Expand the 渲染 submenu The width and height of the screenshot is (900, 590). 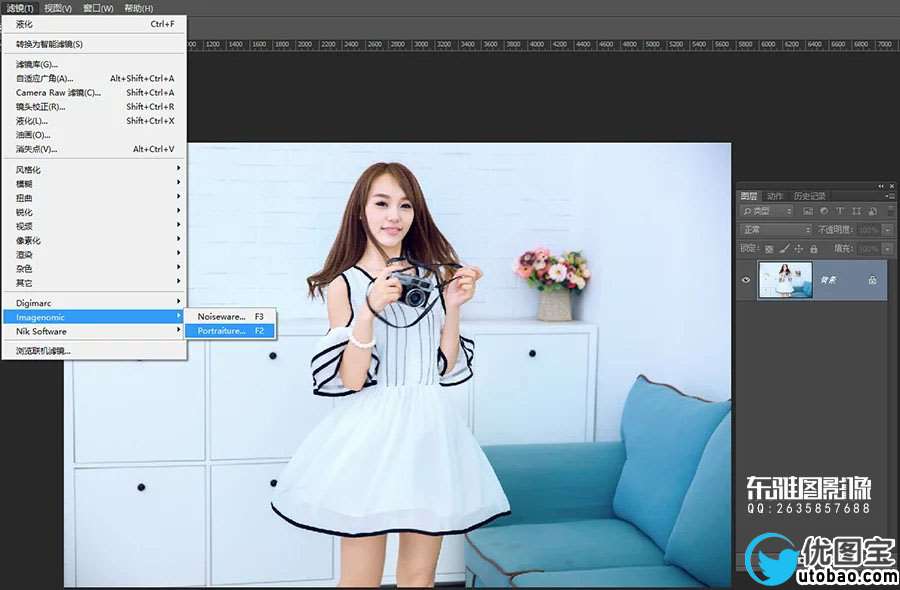click(x=95, y=254)
